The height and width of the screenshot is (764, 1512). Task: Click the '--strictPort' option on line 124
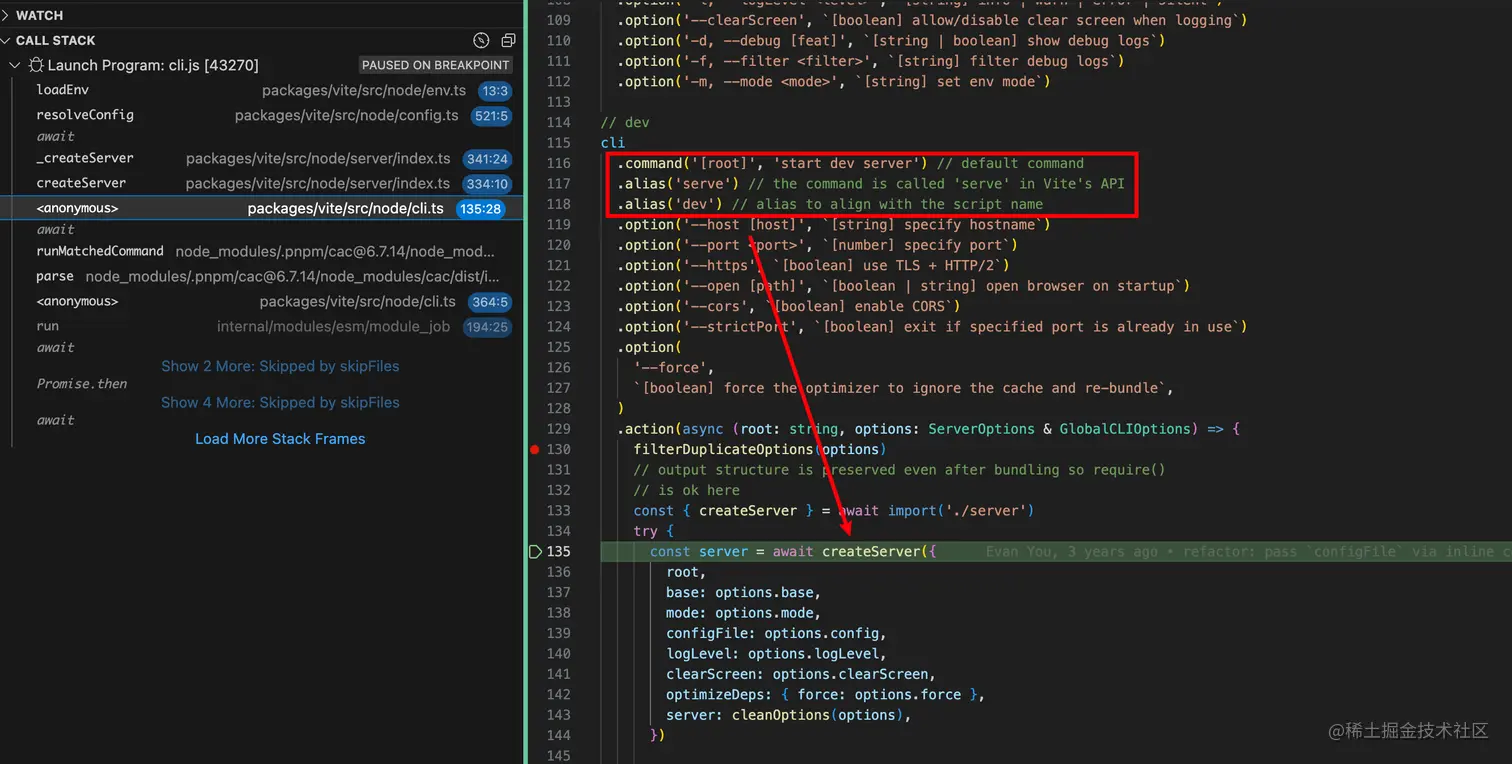coord(741,327)
